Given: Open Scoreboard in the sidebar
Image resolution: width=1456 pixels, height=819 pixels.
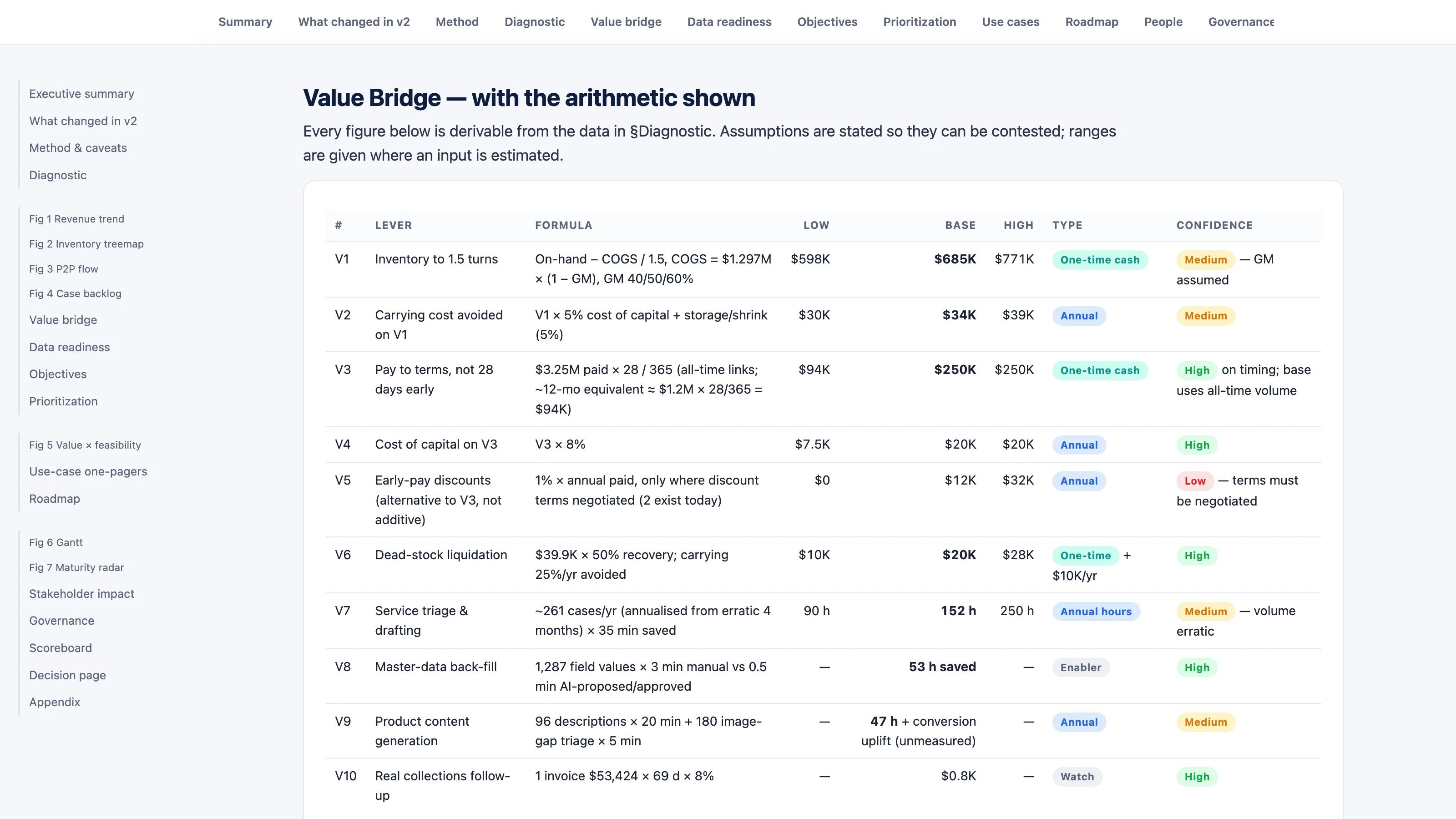Looking at the screenshot, I should [x=61, y=648].
